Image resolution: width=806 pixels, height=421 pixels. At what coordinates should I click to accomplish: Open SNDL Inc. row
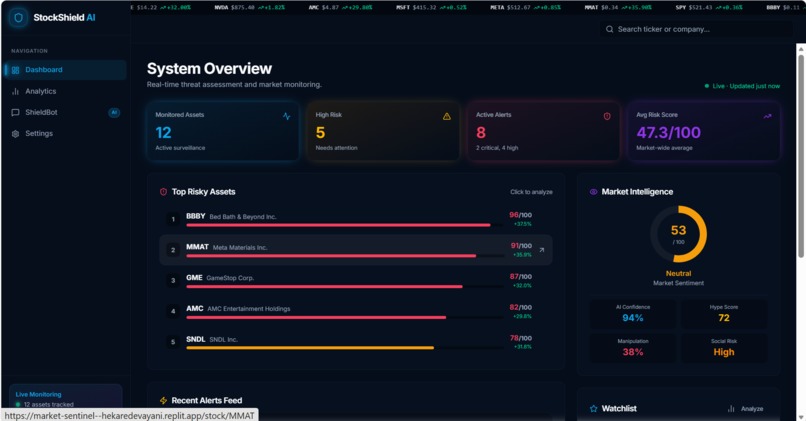tap(356, 342)
